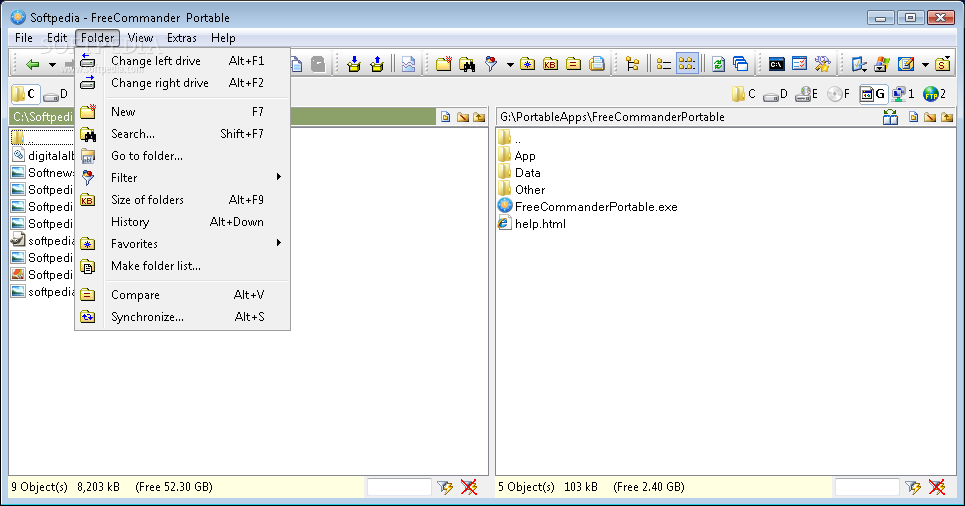Click the overlapping windows swap panels icon
965x506 pixels.
coord(741,64)
